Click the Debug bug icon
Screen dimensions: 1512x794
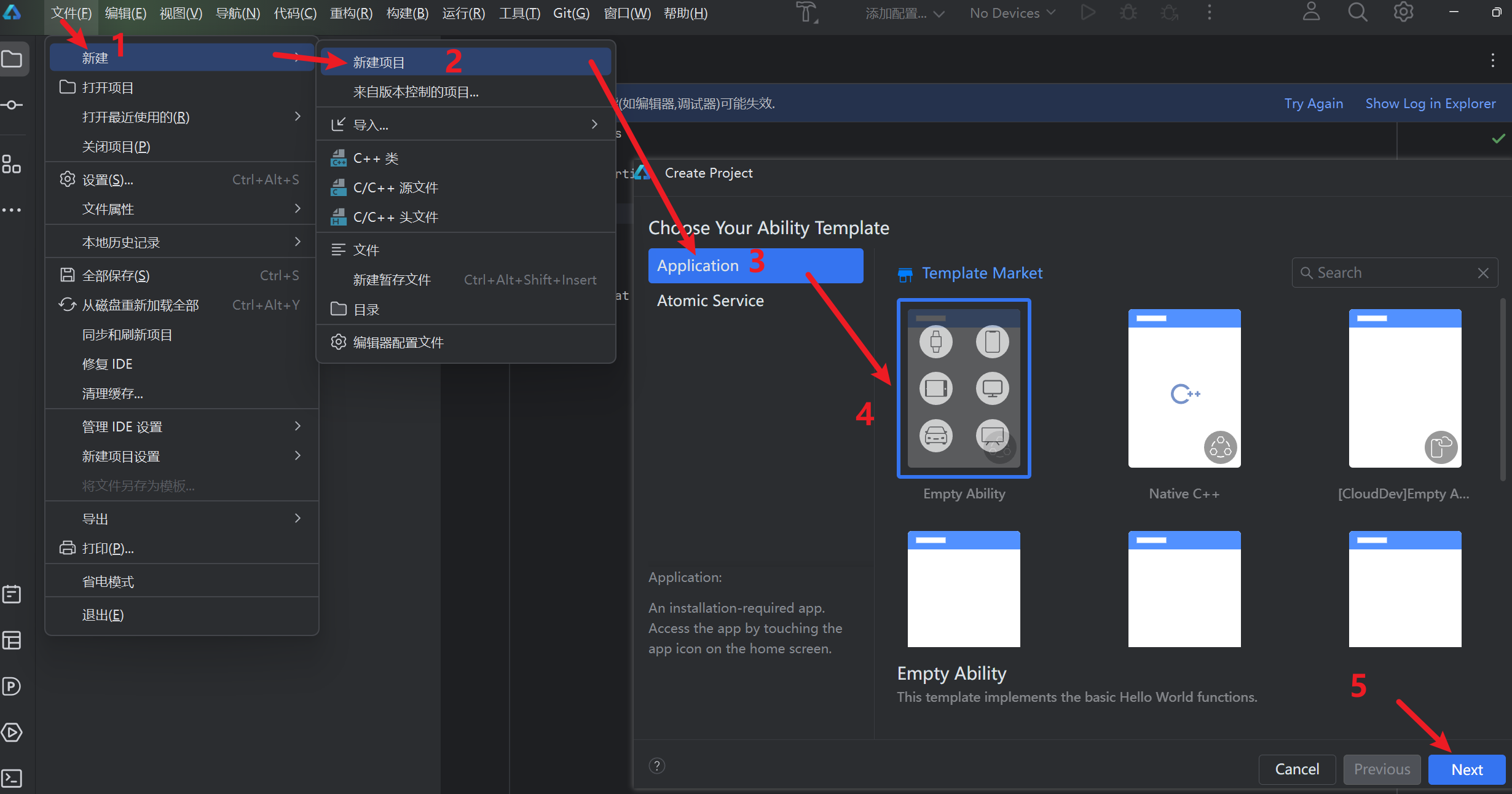click(1128, 13)
